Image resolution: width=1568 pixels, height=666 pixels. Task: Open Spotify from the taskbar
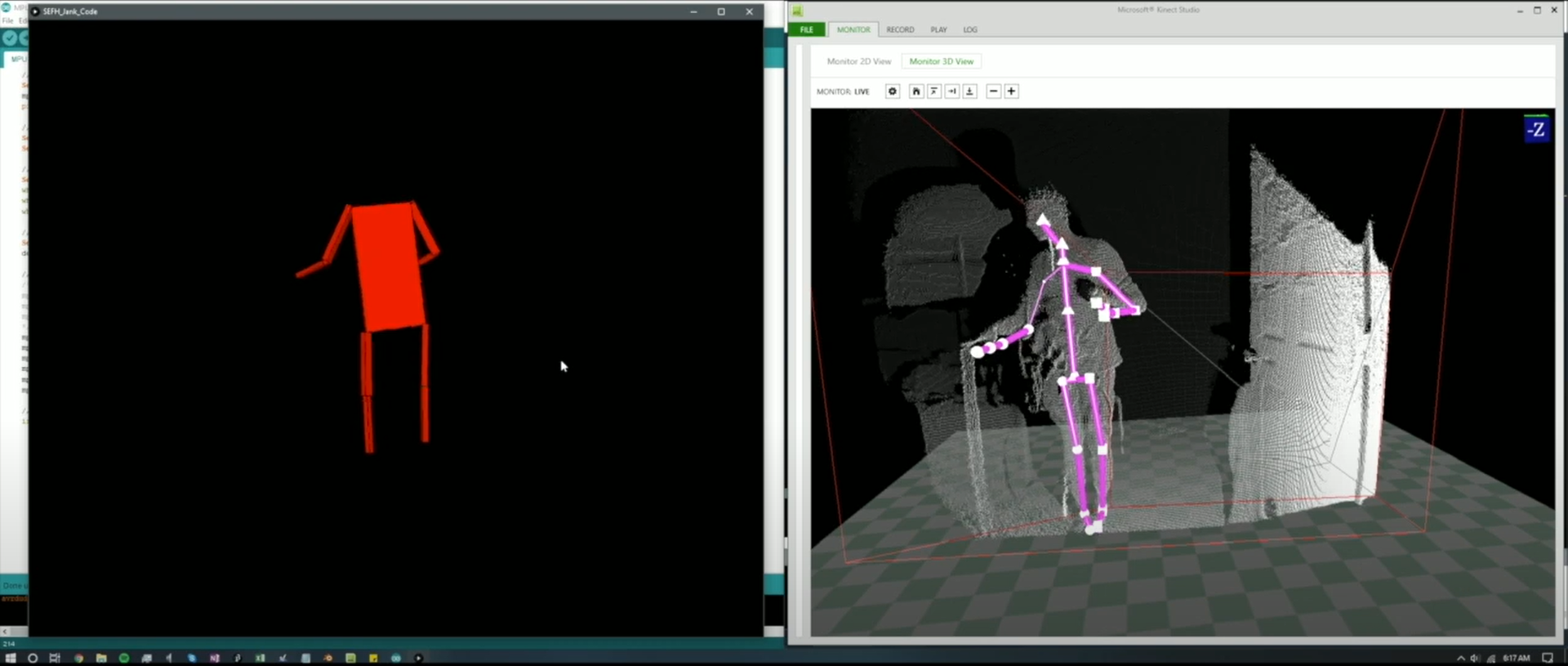124,658
